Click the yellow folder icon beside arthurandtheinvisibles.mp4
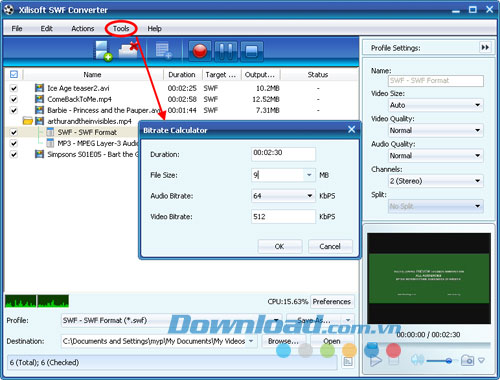 click(28, 121)
